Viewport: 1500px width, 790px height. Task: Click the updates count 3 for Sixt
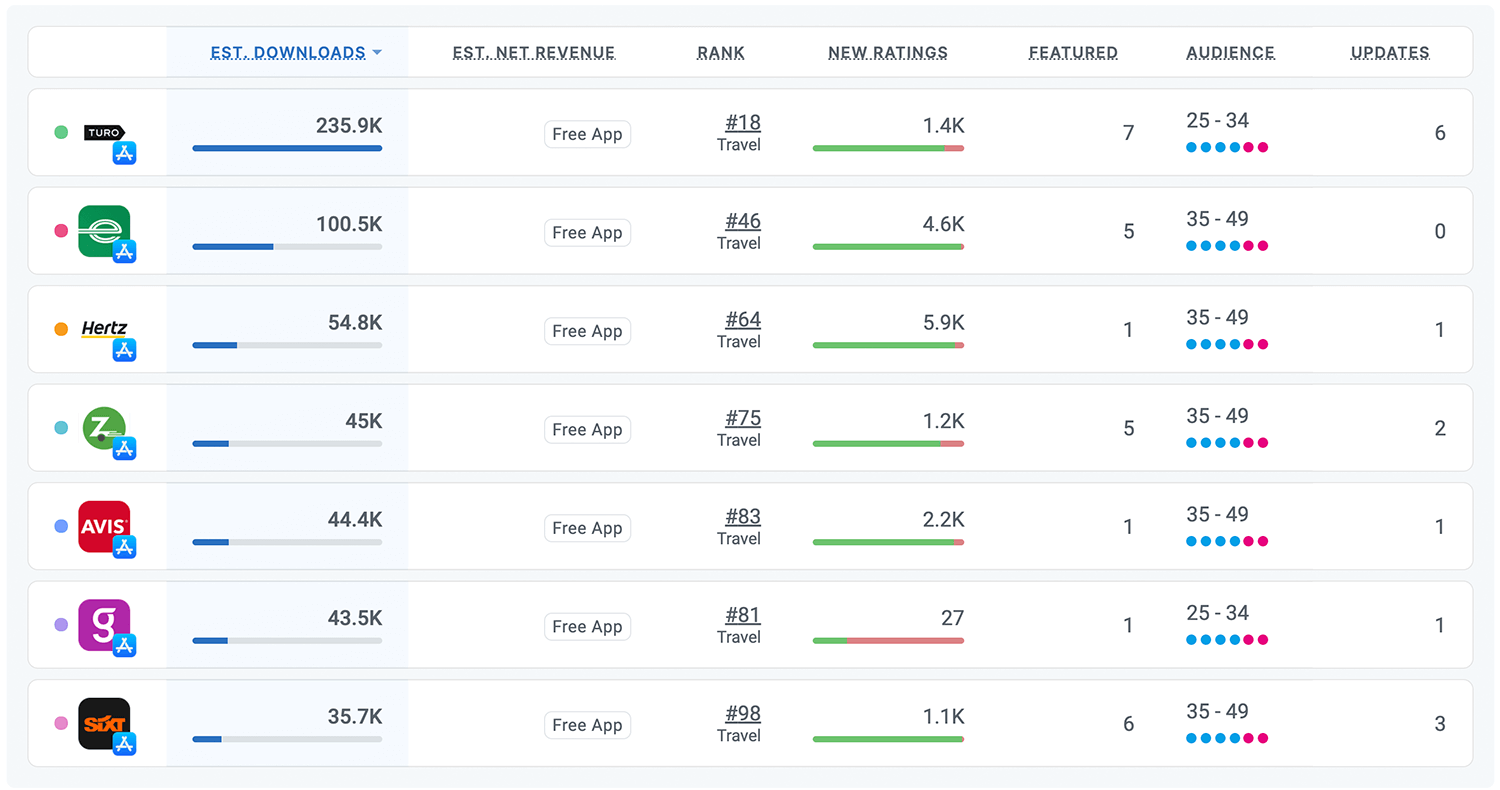(1440, 724)
